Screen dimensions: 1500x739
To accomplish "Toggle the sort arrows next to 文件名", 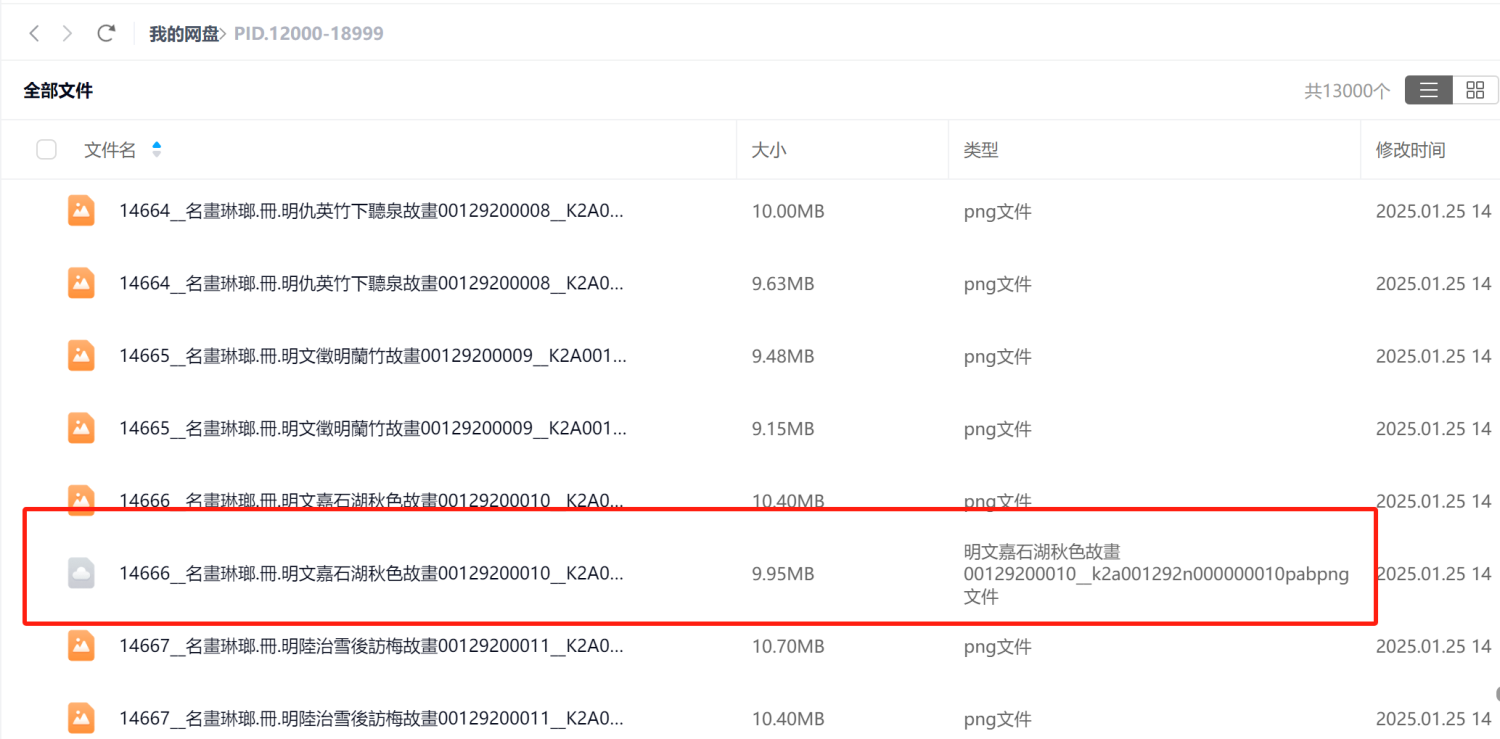I will [156, 150].
